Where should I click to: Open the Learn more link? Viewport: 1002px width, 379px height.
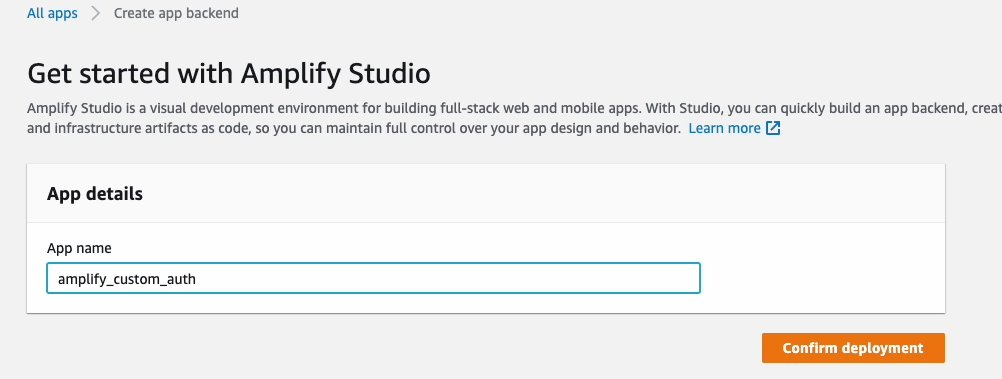[x=725, y=128]
